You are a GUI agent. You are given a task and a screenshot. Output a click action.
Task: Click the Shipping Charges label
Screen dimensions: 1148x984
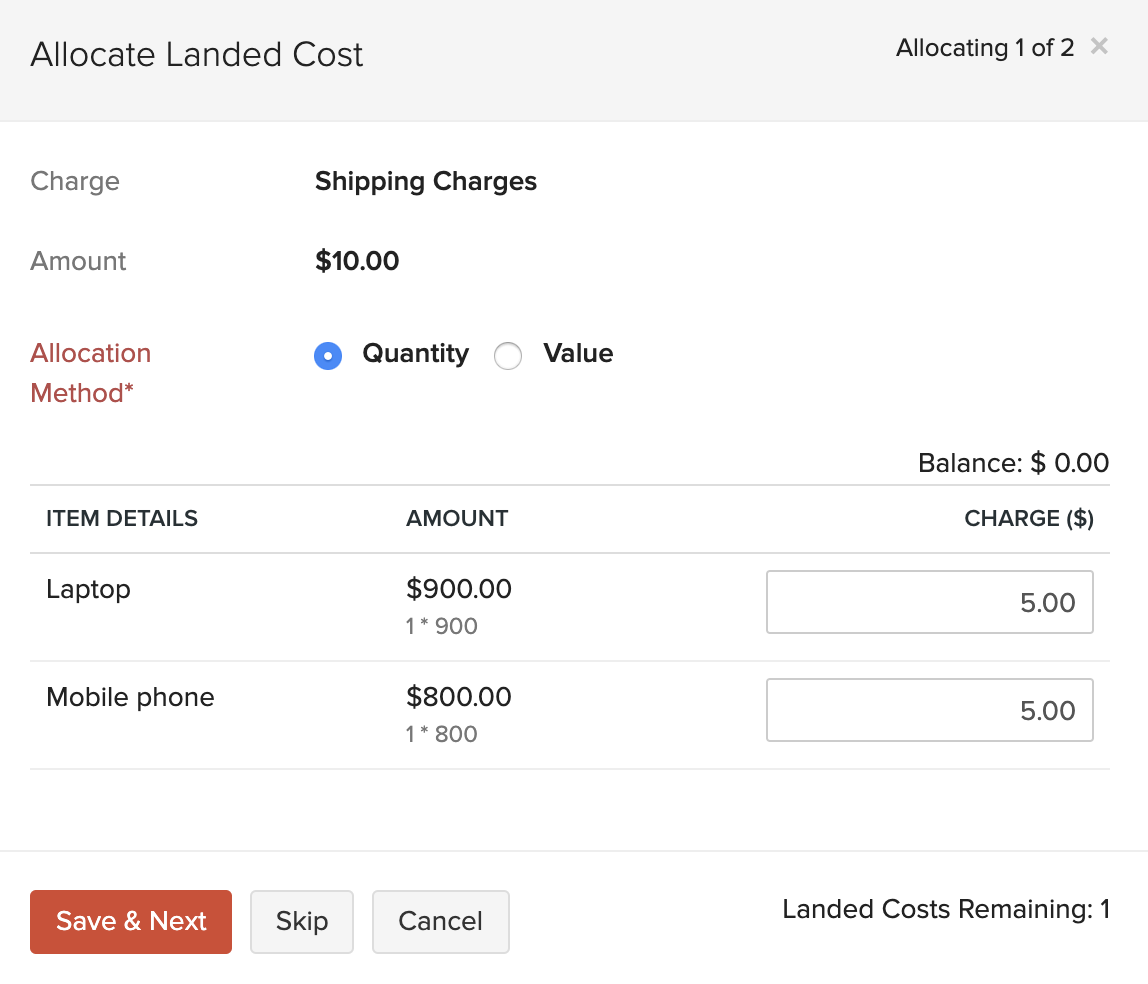425,181
